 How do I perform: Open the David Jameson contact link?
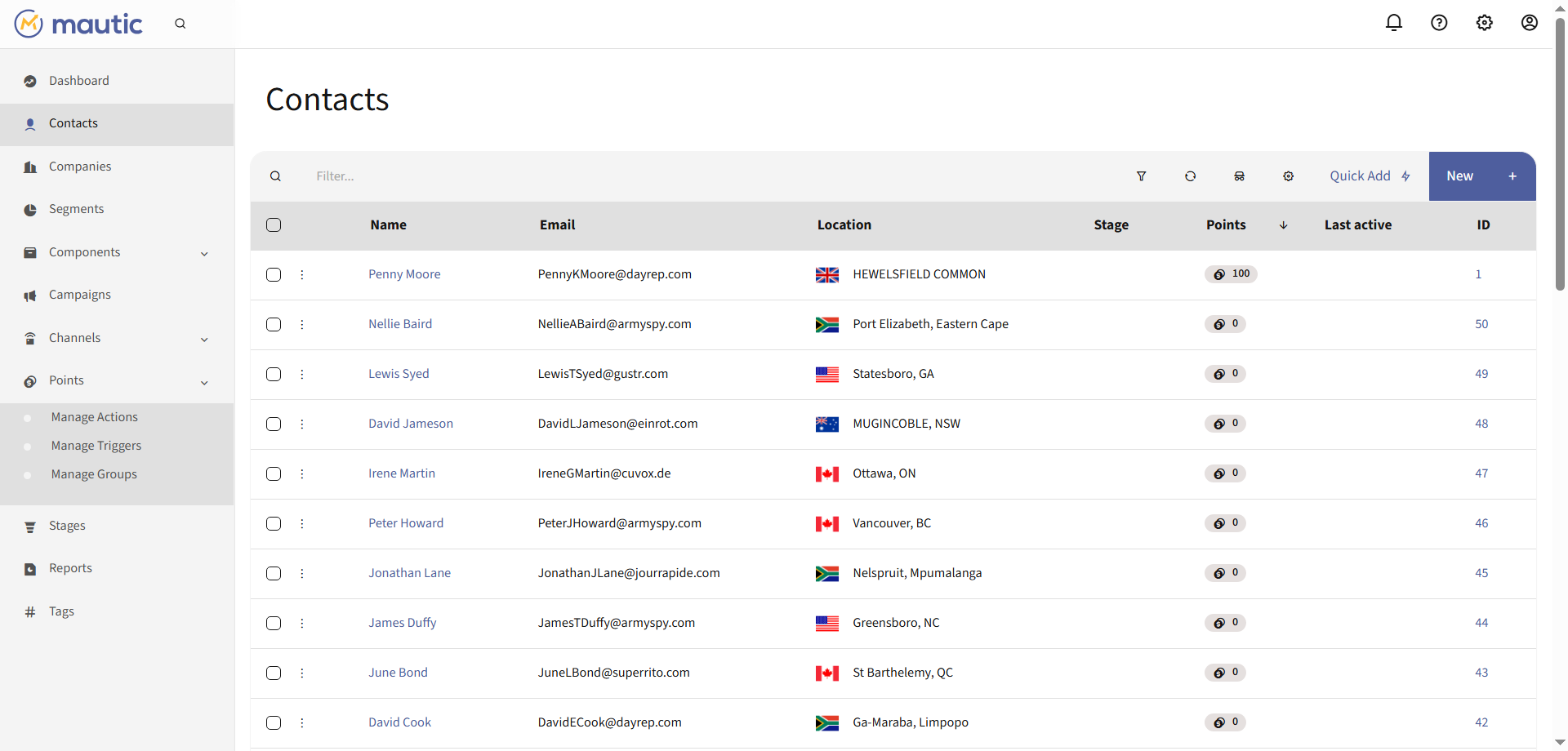(x=410, y=424)
